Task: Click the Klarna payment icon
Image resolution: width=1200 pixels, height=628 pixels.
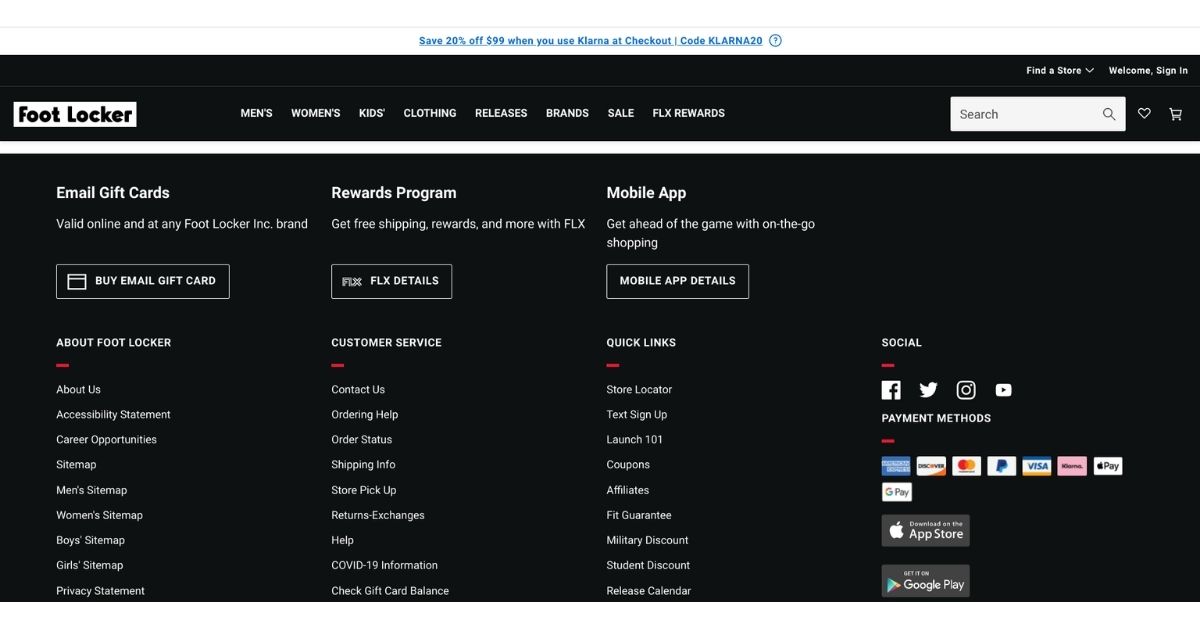Action: pos(1072,466)
